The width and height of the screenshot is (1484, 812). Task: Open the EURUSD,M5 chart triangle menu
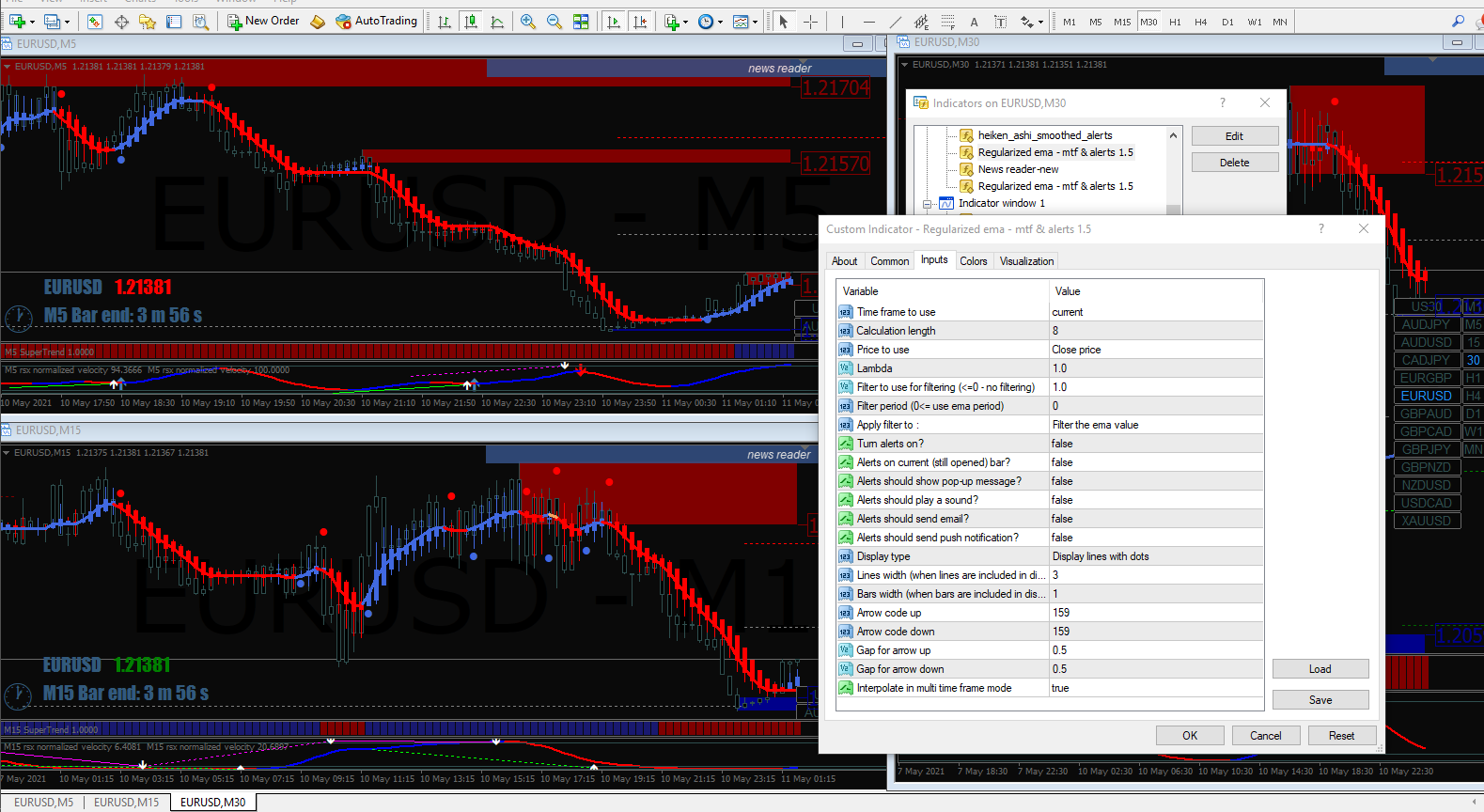(8, 67)
